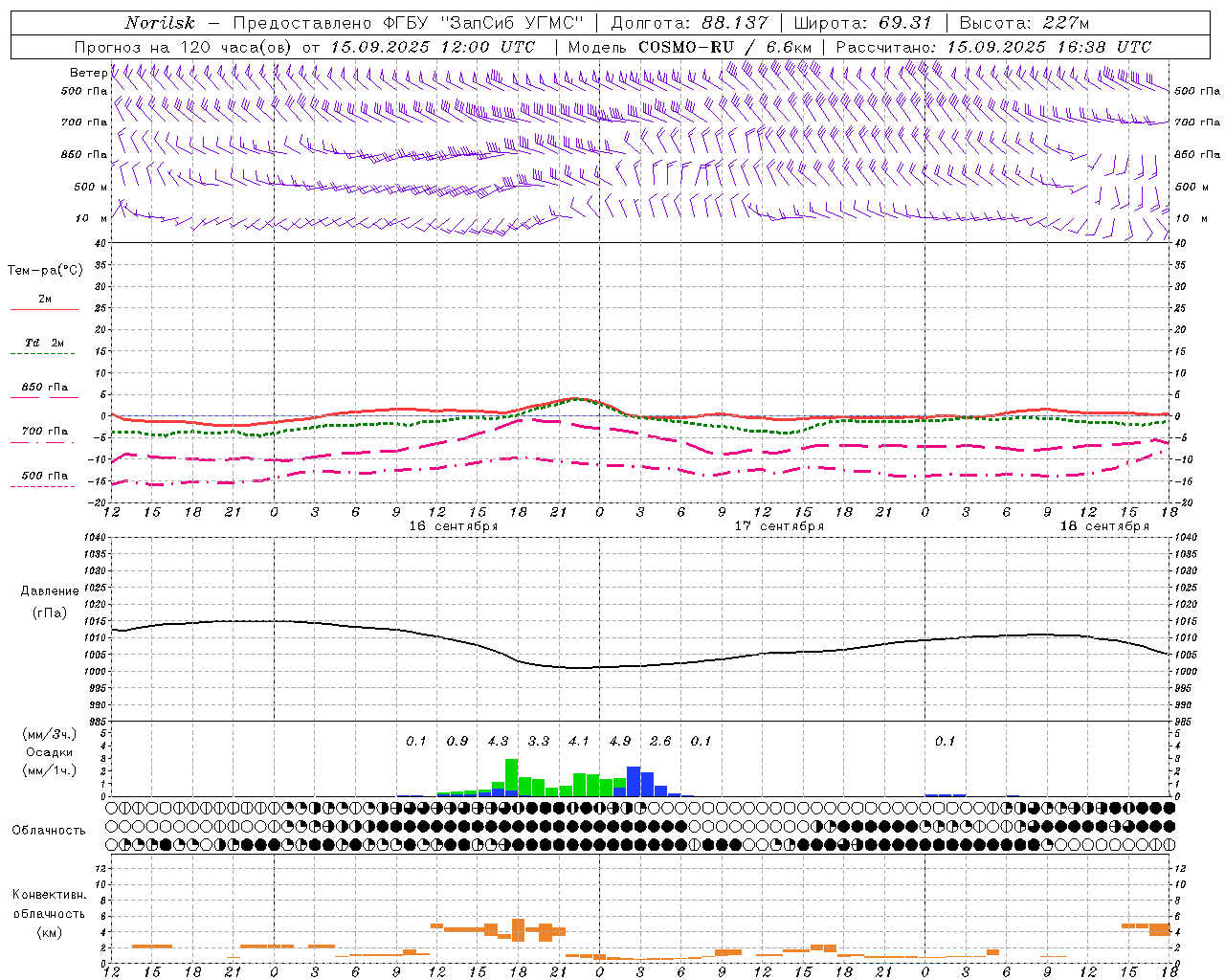This screenshot has height=980, width=1225.
Task: Click the Широта: 69.31 value
Action: (x=862, y=23)
